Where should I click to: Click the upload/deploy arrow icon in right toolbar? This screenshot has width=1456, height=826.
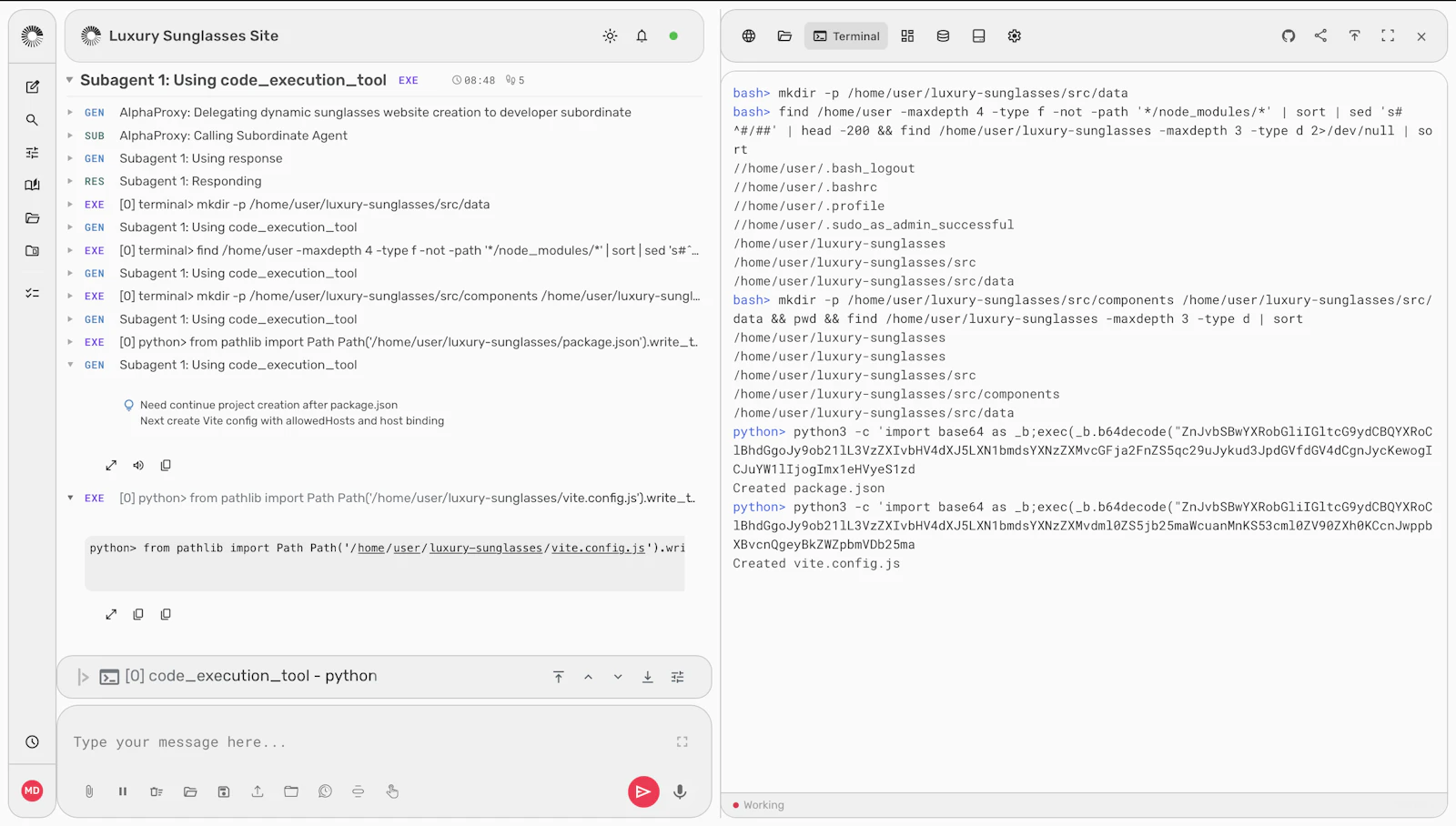click(x=1354, y=35)
